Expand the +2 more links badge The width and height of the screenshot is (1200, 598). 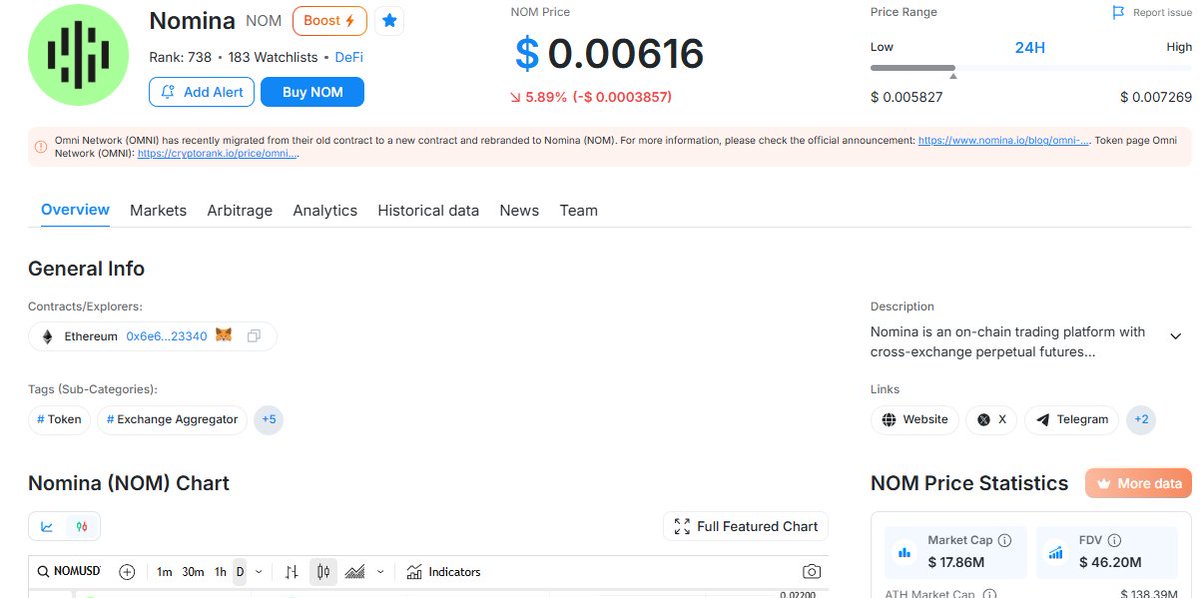pos(1141,420)
